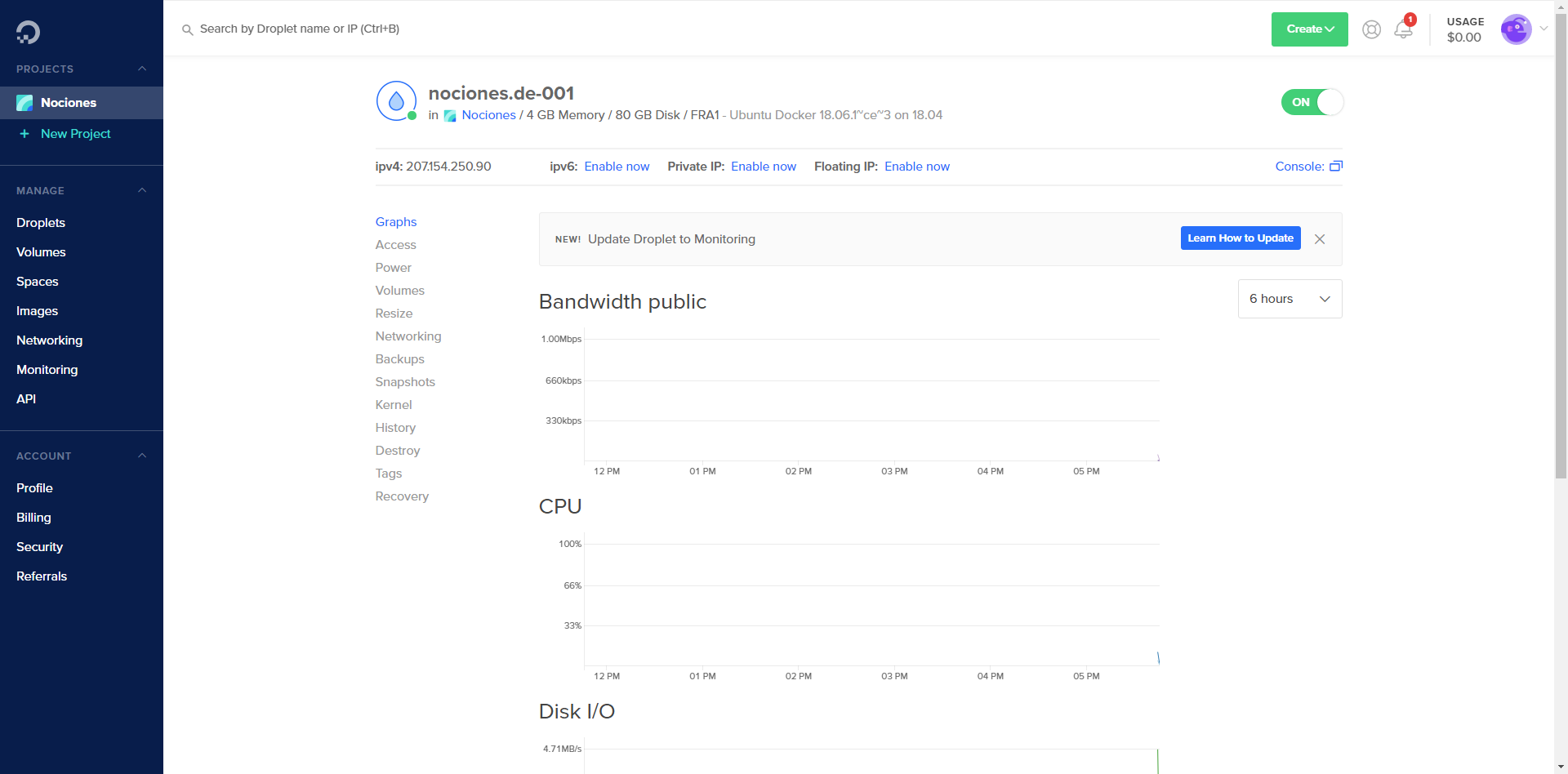Open the Tags tab

389,474
